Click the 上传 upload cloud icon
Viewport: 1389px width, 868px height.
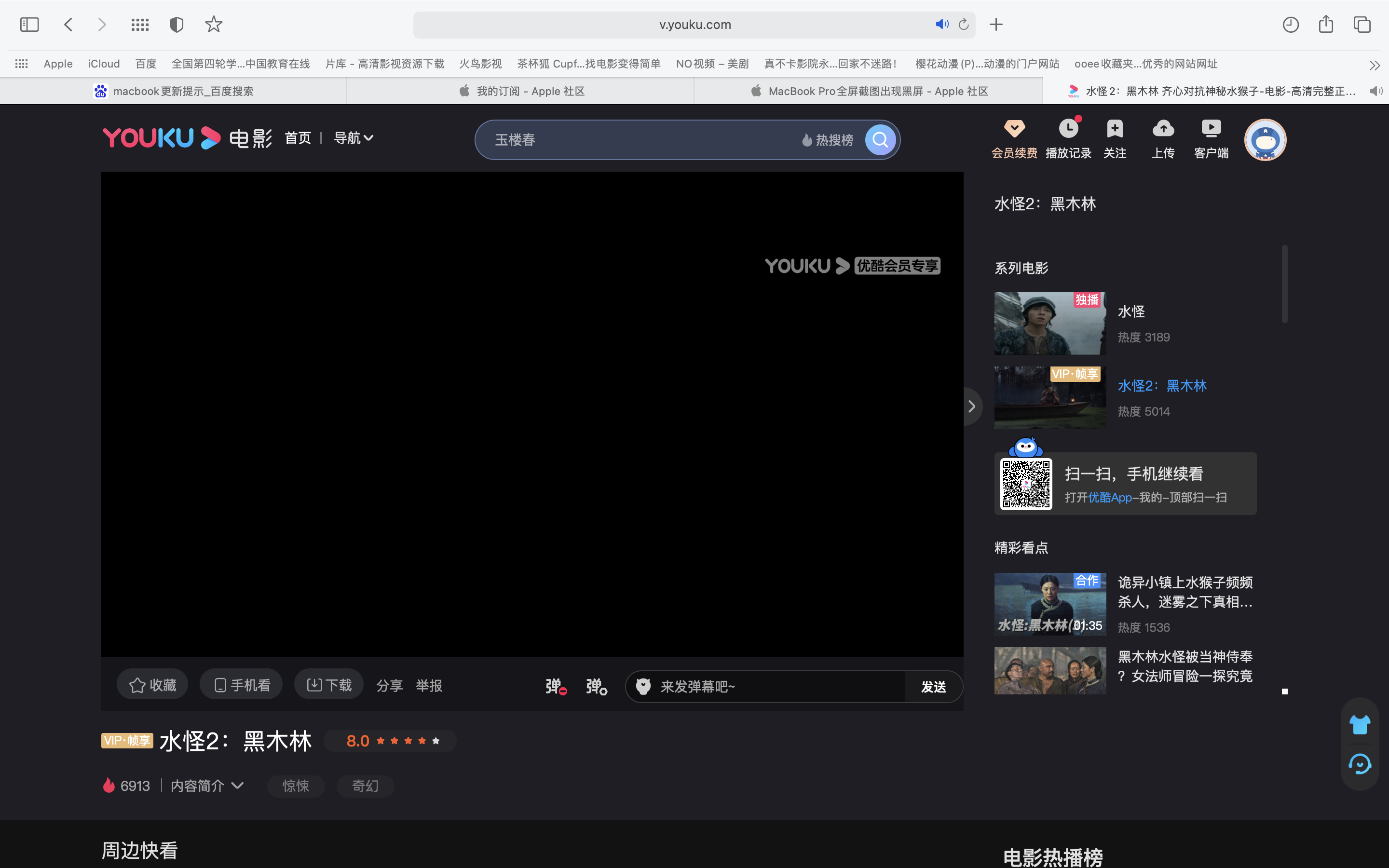[x=1163, y=129]
